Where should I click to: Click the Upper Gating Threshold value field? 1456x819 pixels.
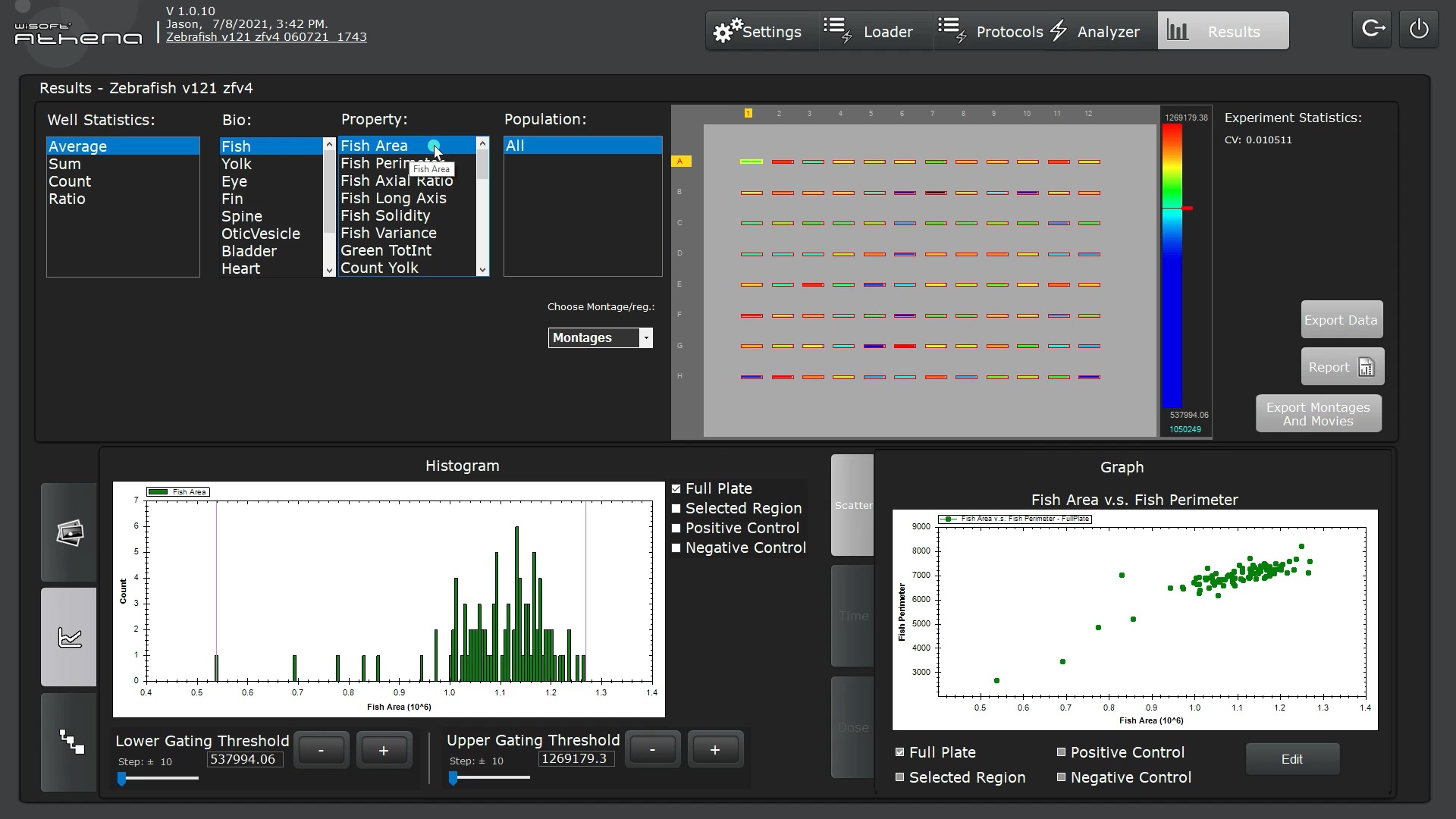coord(576,759)
